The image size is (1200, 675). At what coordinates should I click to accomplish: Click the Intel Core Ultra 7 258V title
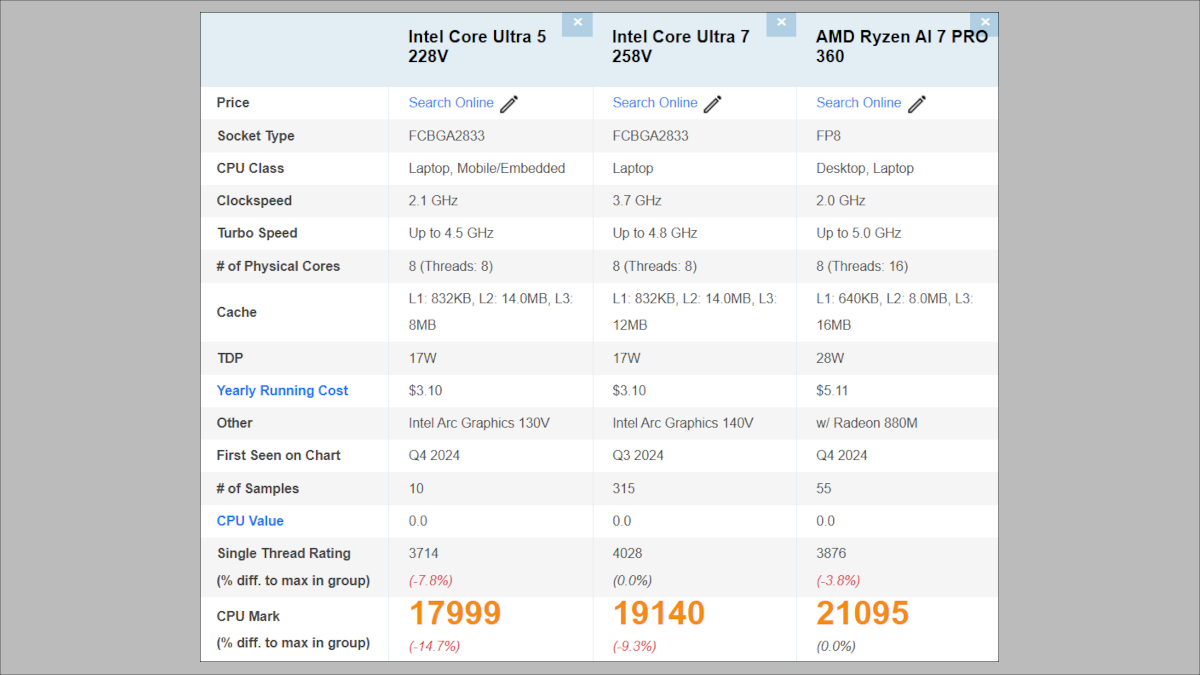[681, 47]
